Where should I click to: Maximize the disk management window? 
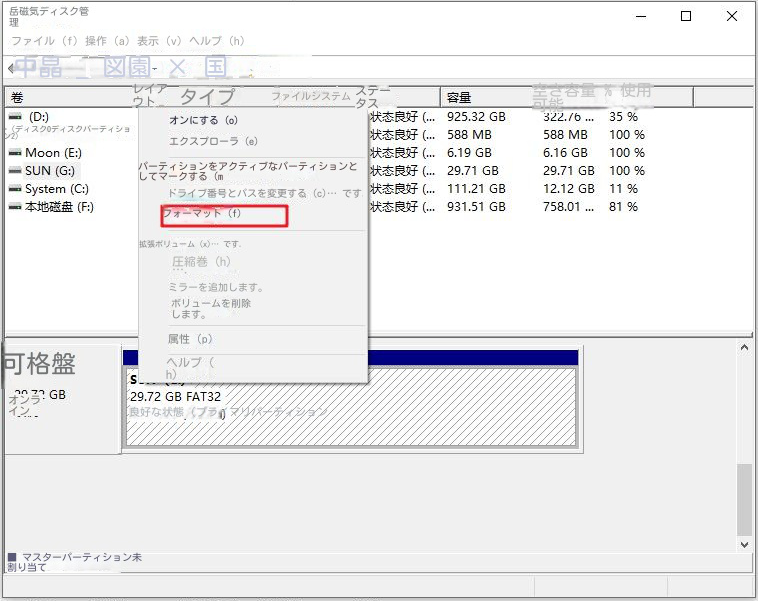pos(686,16)
